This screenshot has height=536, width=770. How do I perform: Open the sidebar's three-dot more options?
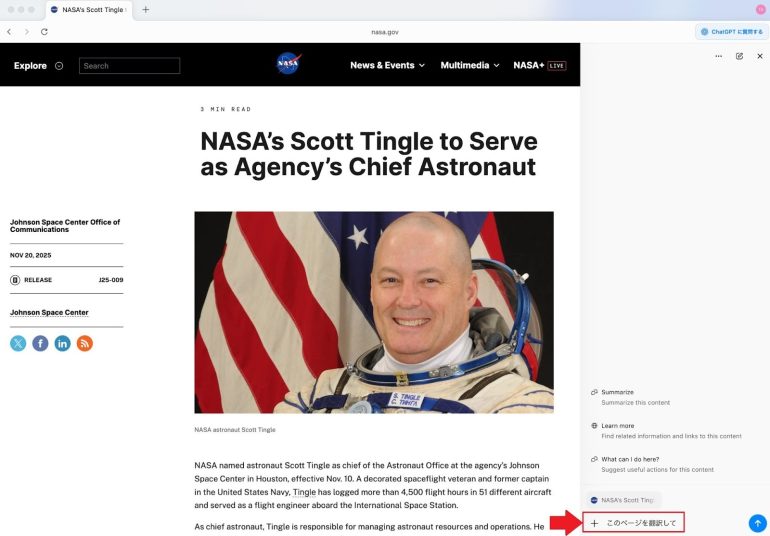(x=718, y=56)
